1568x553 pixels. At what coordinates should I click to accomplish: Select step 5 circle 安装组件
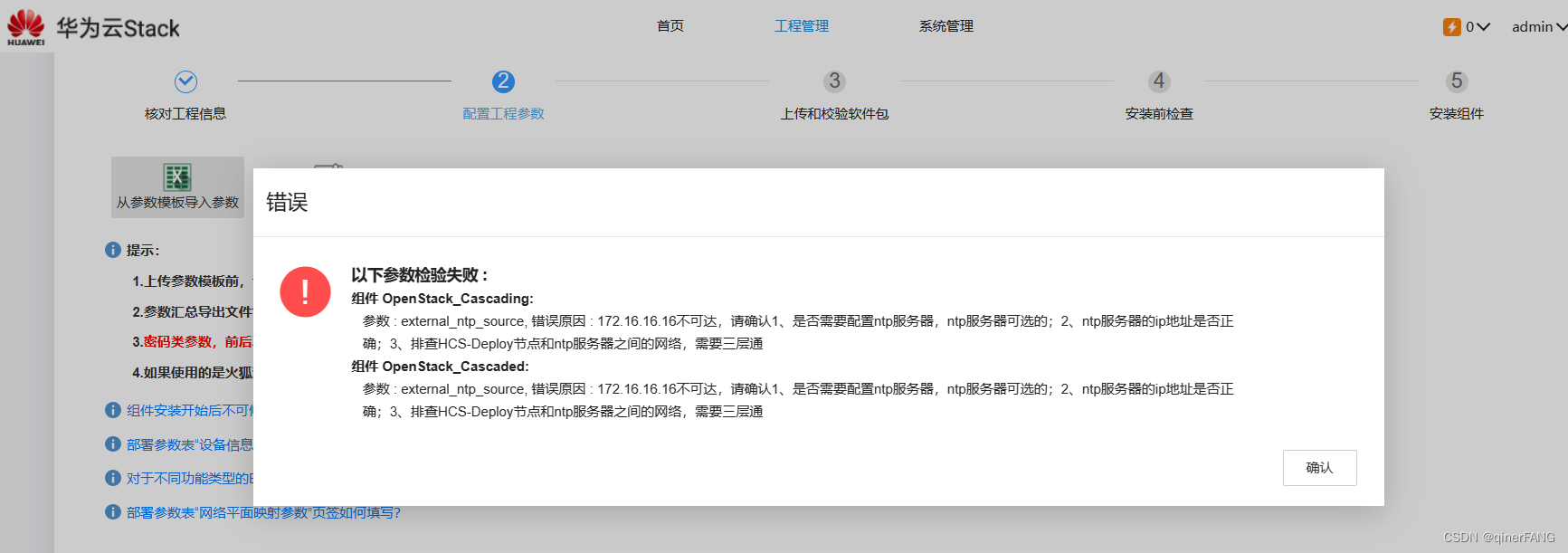coord(1457,81)
